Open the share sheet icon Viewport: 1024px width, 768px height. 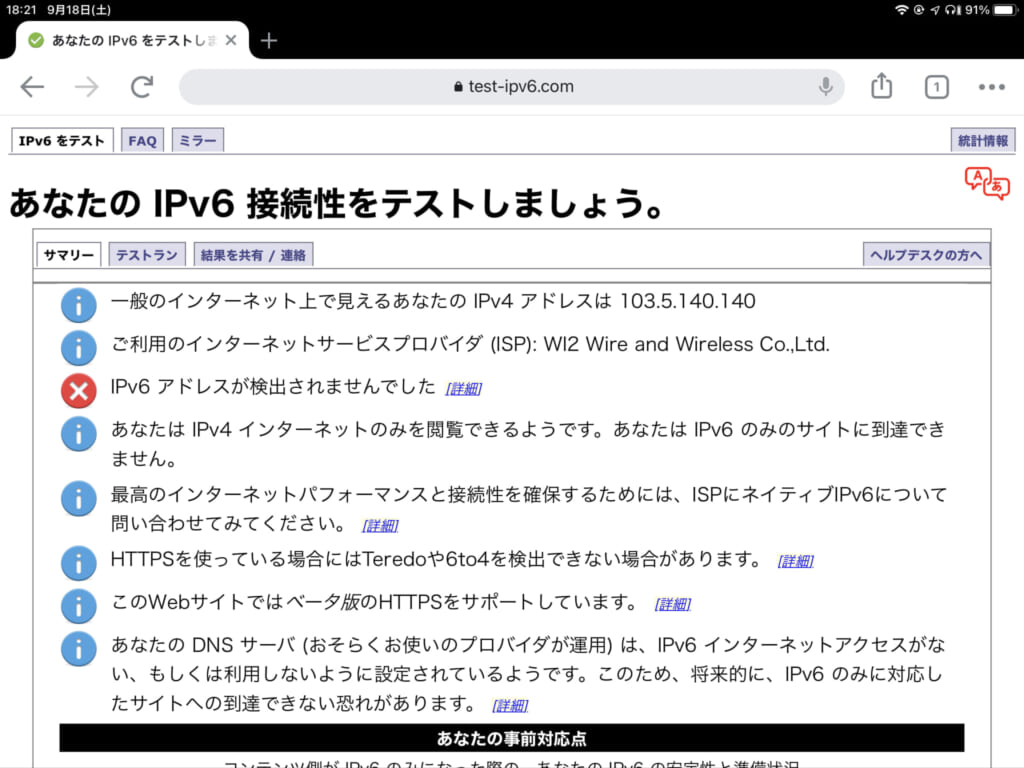tap(881, 87)
